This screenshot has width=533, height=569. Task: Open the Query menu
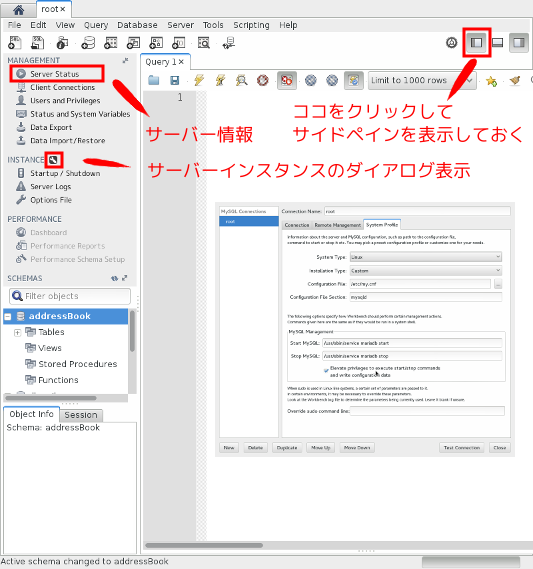tap(96, 25)
